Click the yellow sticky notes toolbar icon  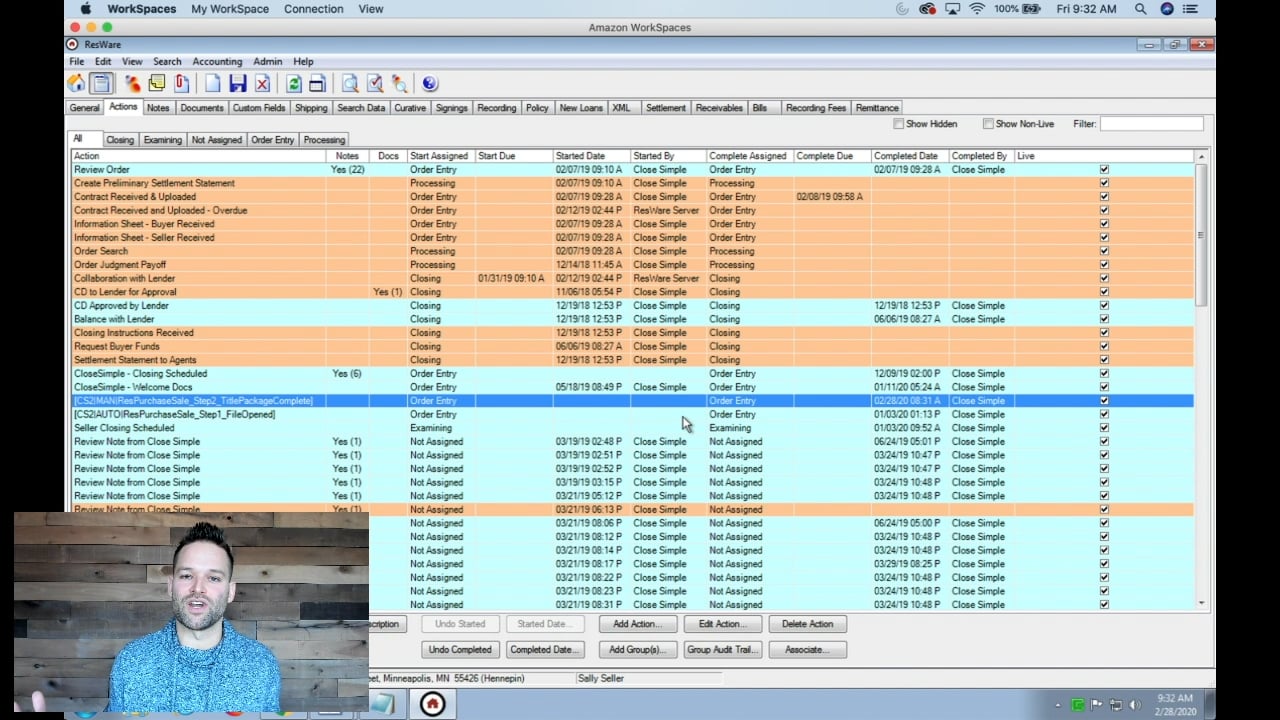(x=157, y=84)
